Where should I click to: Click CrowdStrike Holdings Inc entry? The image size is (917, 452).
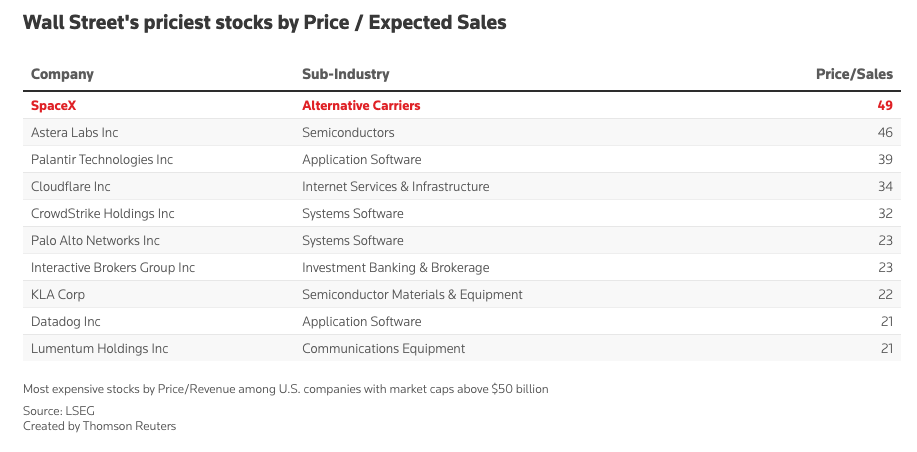[102, 213]
